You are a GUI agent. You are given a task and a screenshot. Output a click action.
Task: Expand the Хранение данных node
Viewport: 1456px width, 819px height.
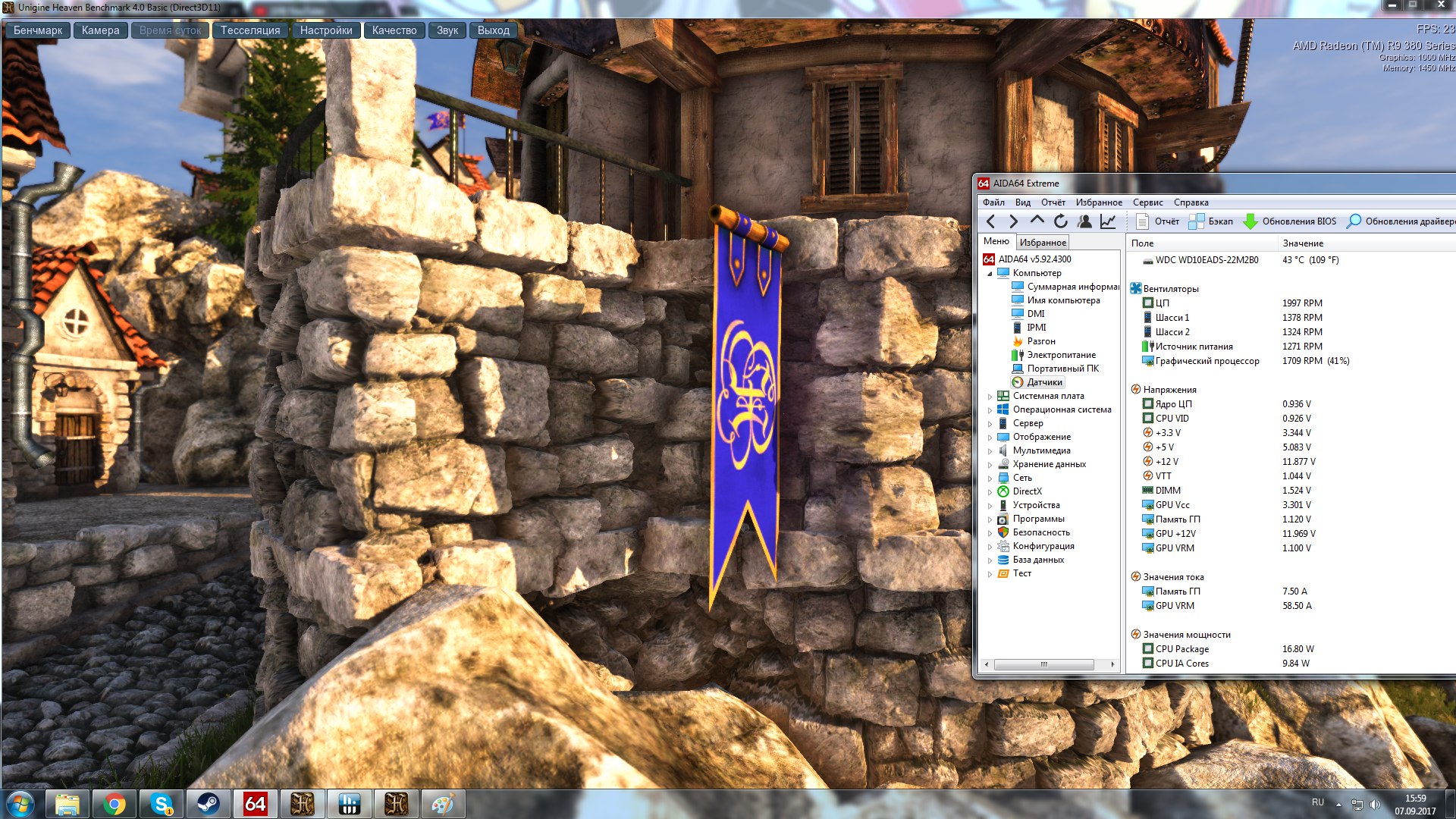(x=990, y=465)
